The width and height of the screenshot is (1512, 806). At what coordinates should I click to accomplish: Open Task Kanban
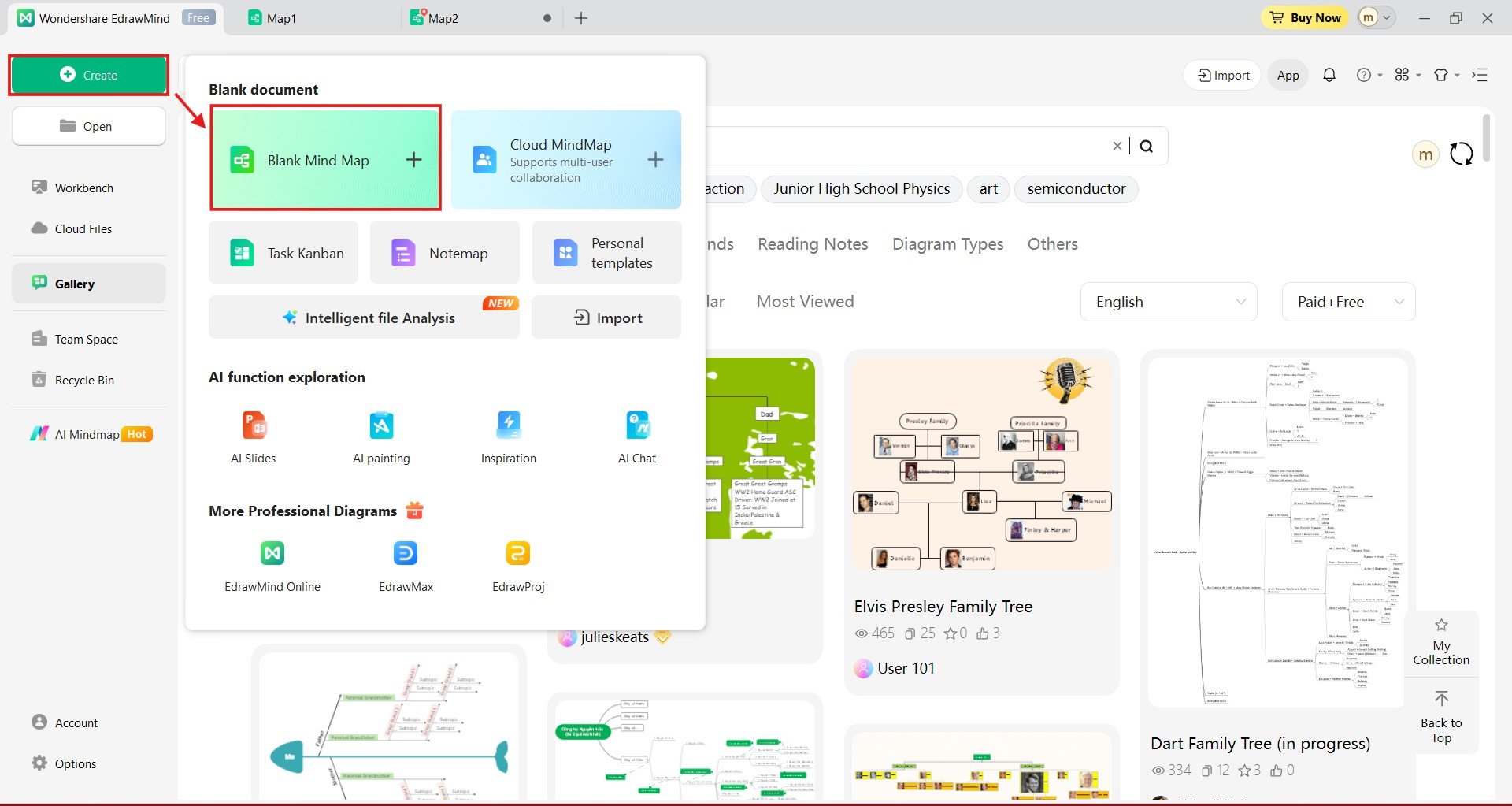tap(283, 253)
